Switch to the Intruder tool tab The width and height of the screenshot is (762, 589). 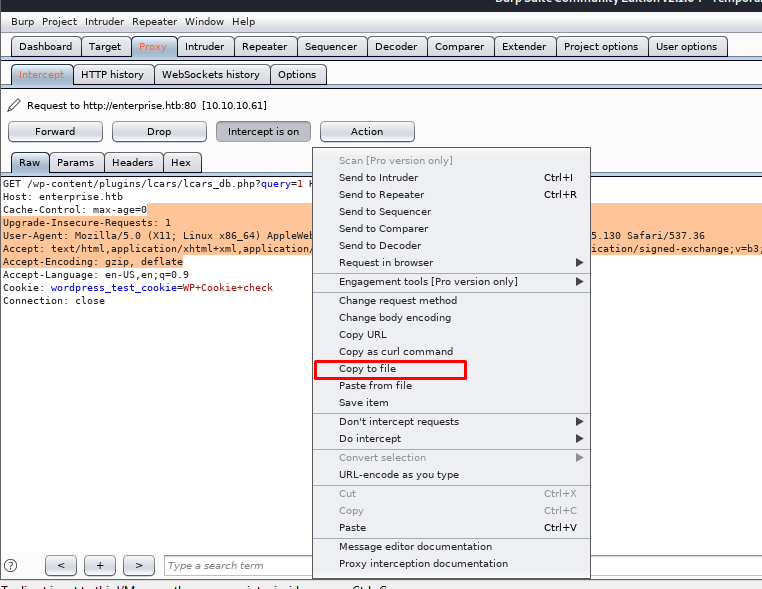click(x=205, y=47)
